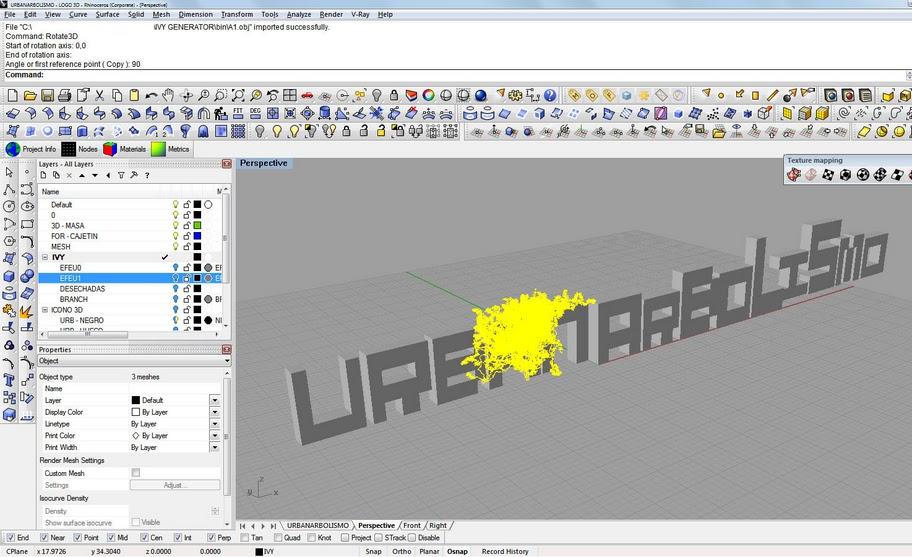Open the V-Ray menu
The image size is (912, 557).
point(360,15)
